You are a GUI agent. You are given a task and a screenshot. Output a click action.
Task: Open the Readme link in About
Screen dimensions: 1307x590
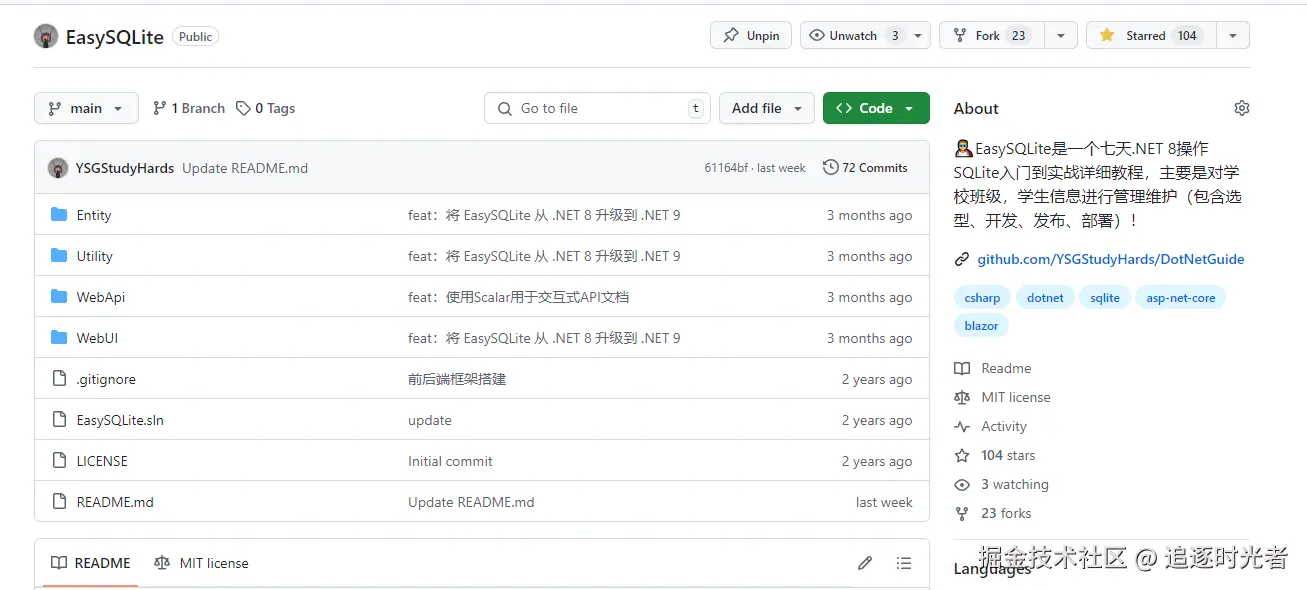pos(993,368)
